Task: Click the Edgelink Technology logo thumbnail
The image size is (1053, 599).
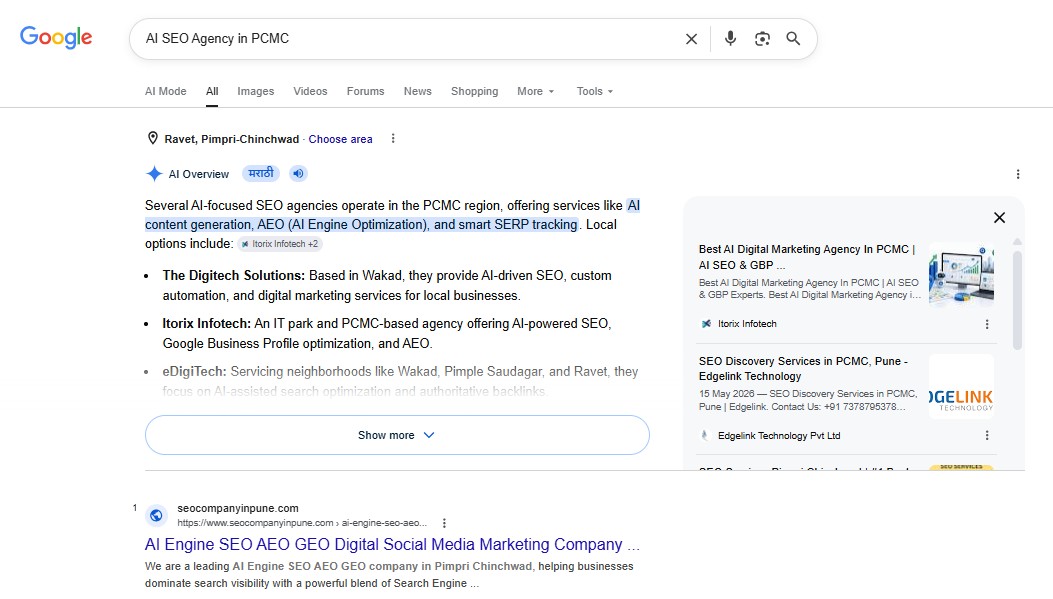Action: [x=961, y=386]
